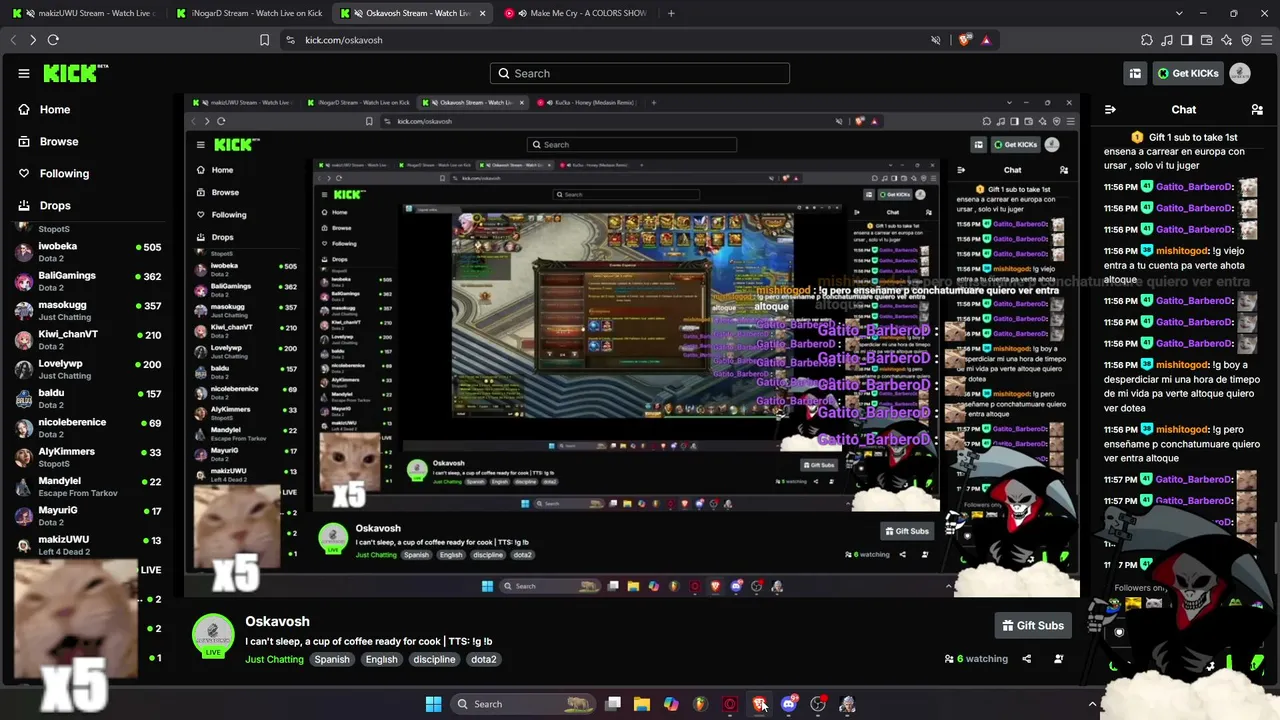Open the browser extensions puzzle icon
Viewport: 1280px width, 720px height.
[x=1146, y=40]
